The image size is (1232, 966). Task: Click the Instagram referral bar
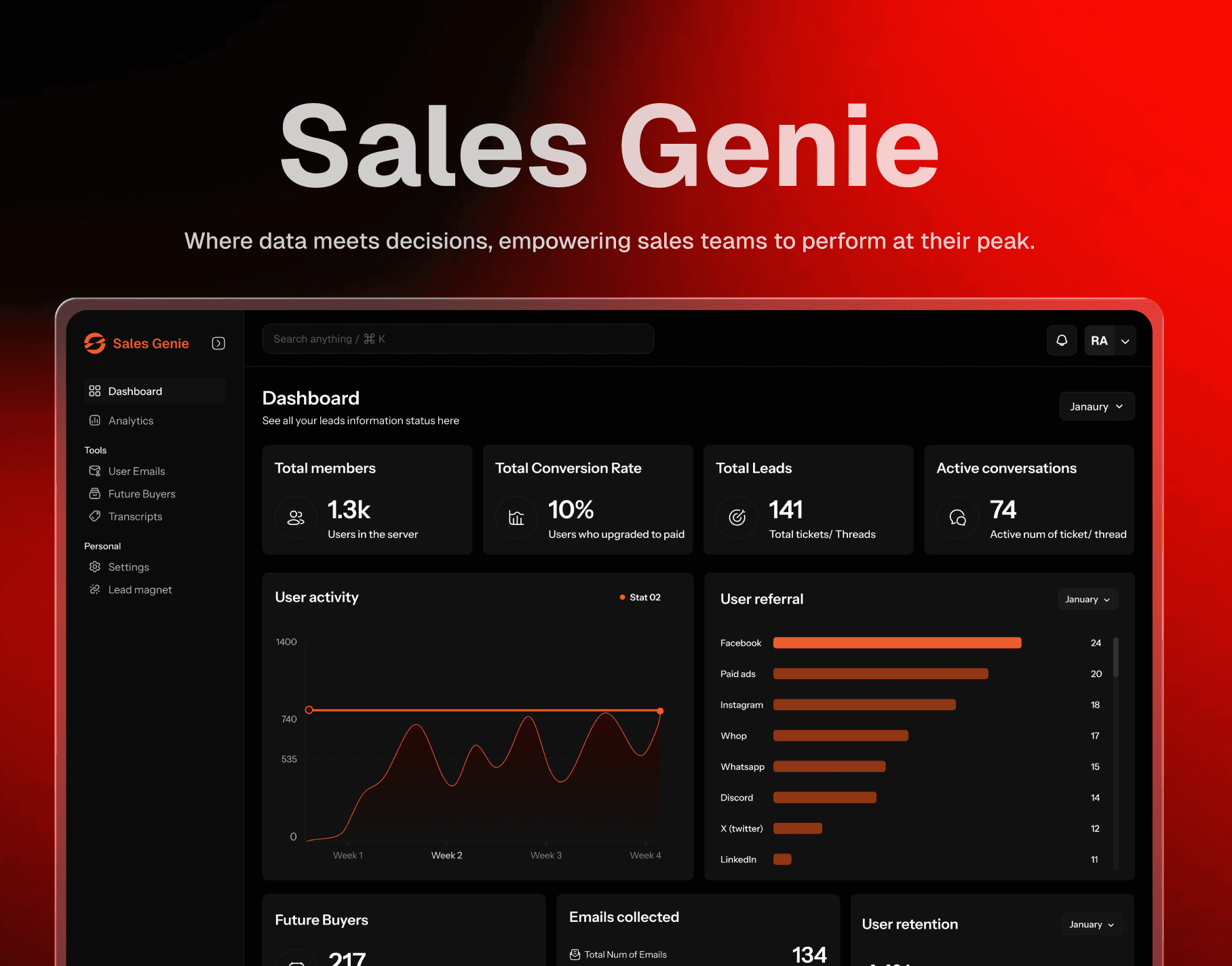(864, 705)
